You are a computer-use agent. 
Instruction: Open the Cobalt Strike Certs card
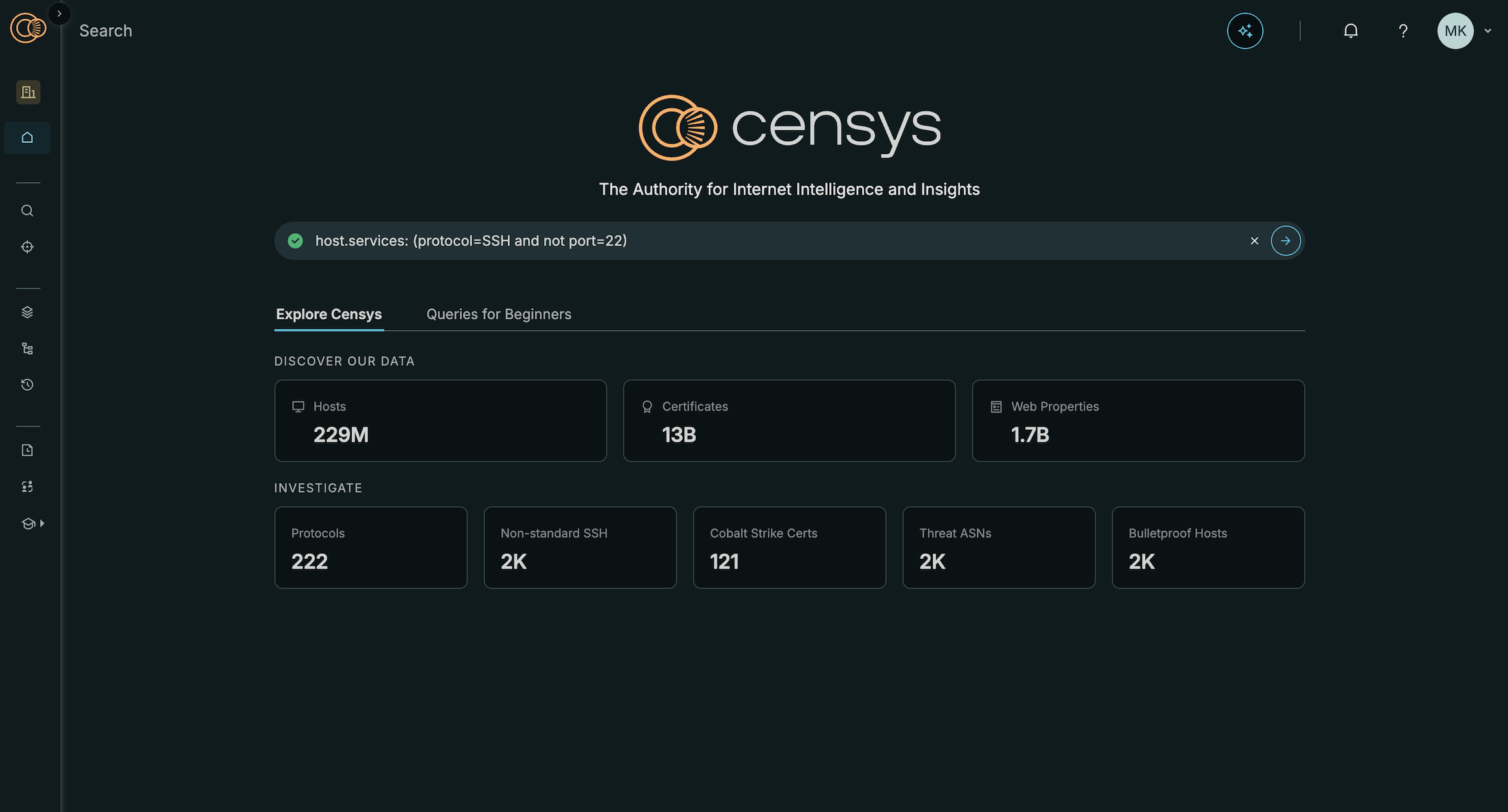[789, 547]
